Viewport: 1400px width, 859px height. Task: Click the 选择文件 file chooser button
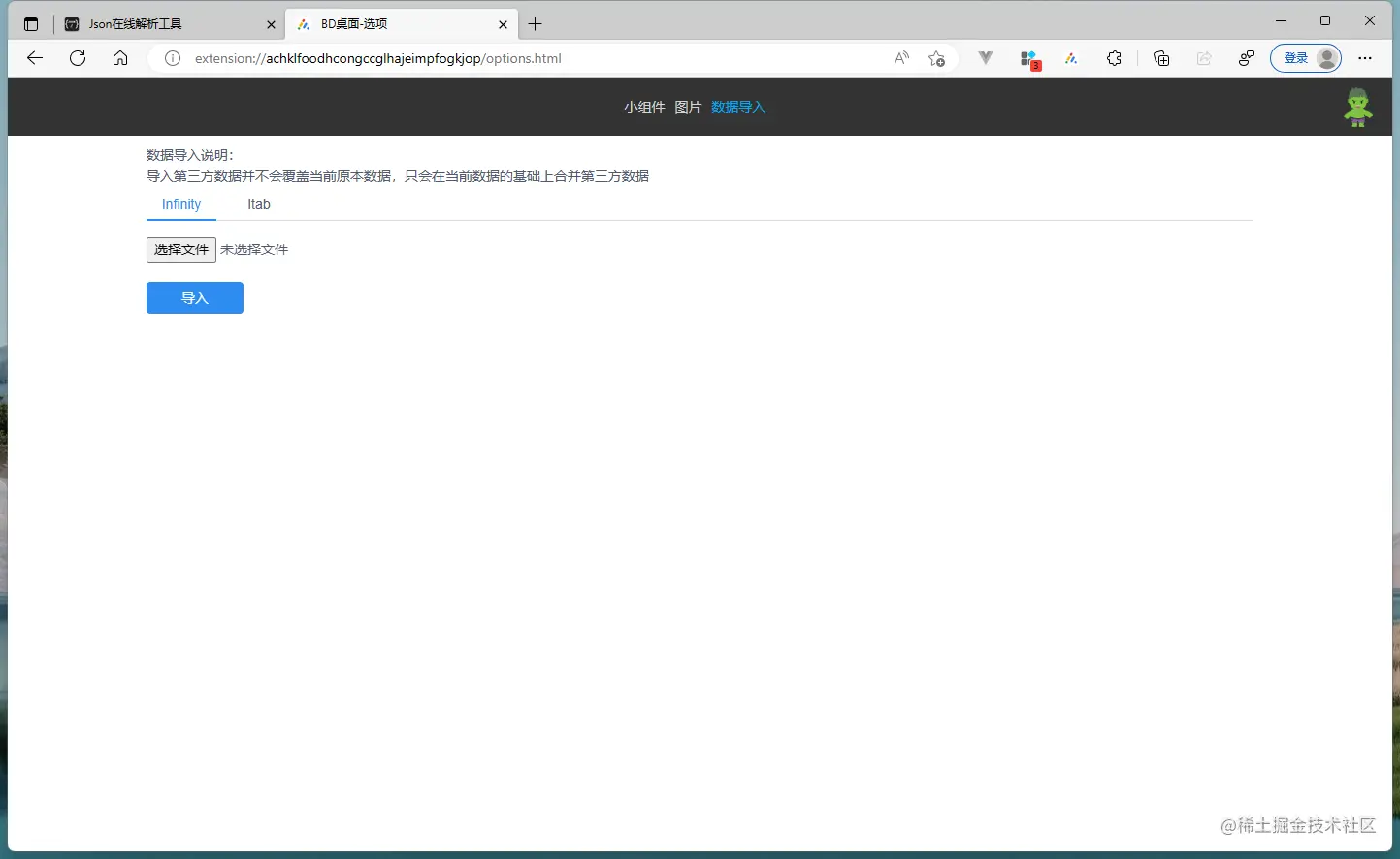click(x=181, y=249)
